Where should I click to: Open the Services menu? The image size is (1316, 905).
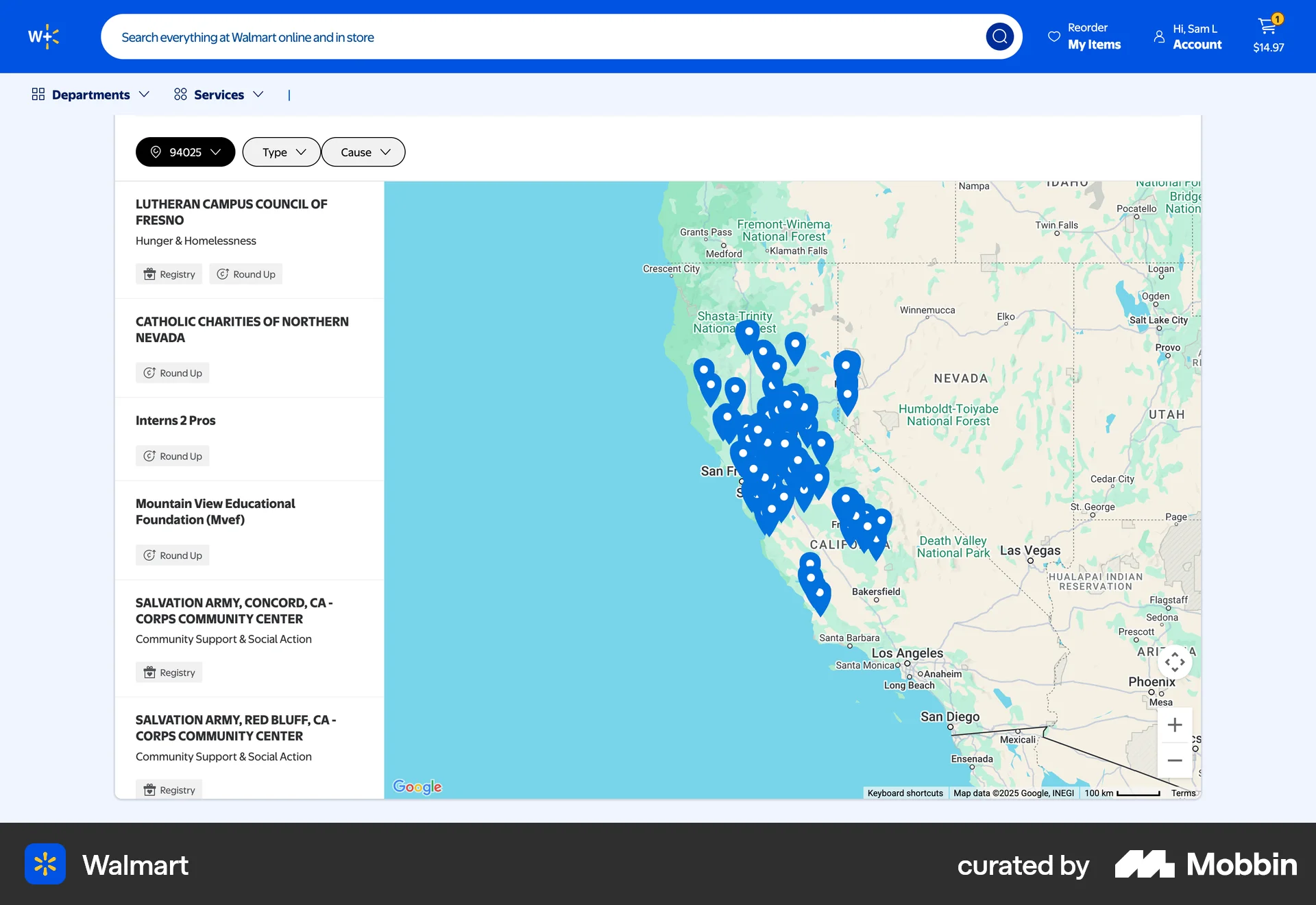[x=219, y=95]
